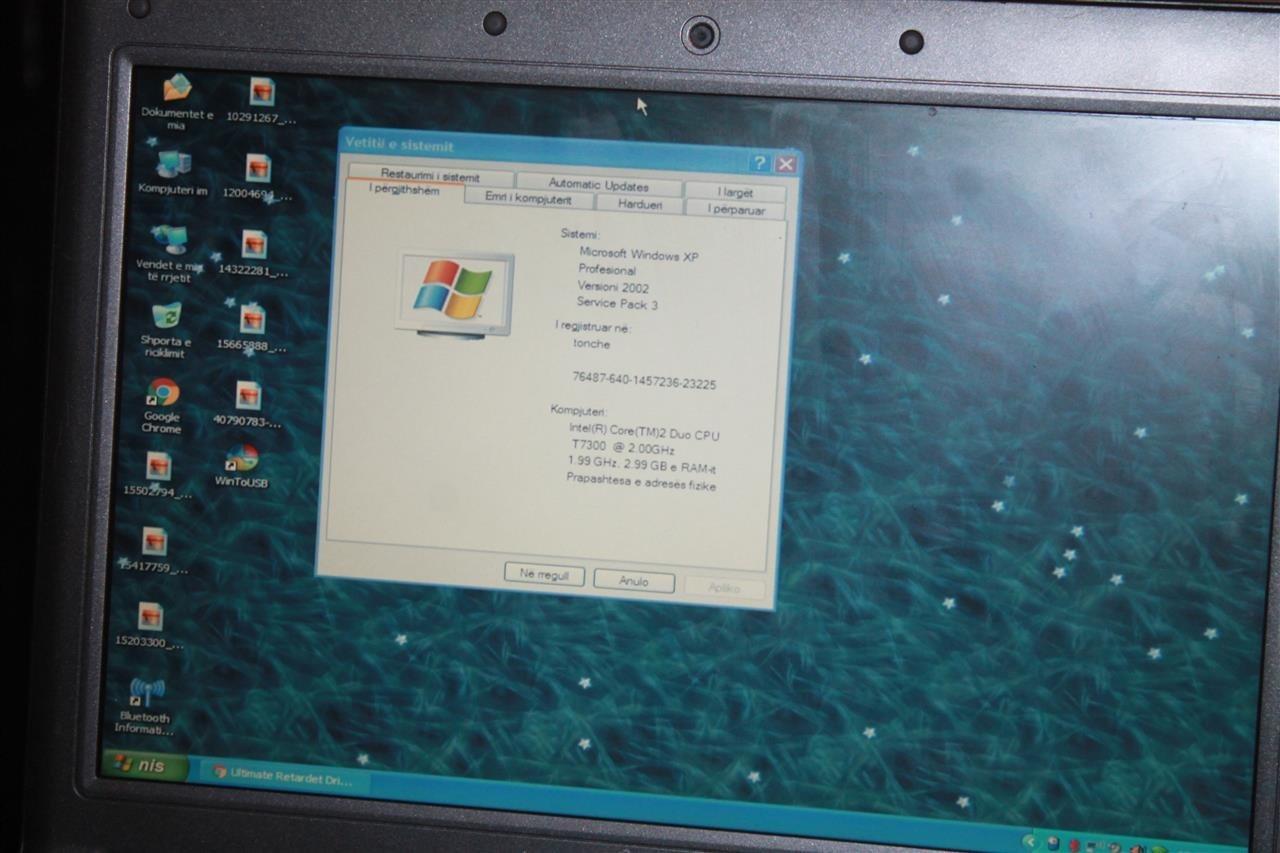
Task: Open Shporta e riciklimit recycle bin
Action: tap(166, 329)
